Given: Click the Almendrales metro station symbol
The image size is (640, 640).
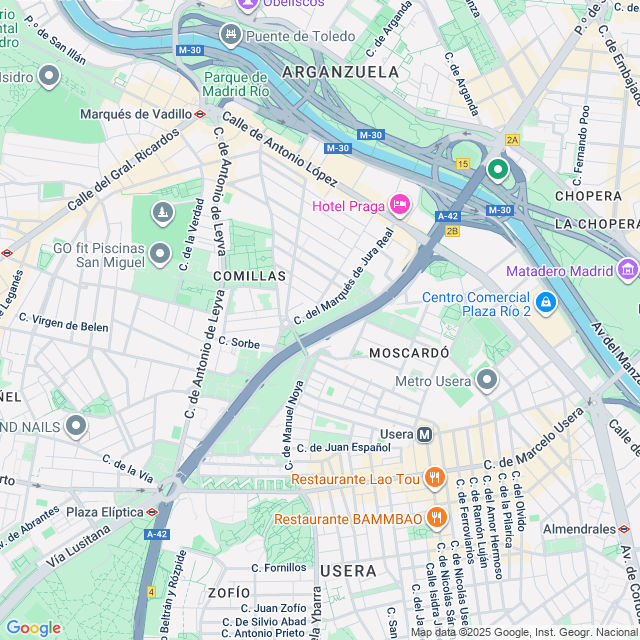Looking at the screenshot, I should 624,529.
